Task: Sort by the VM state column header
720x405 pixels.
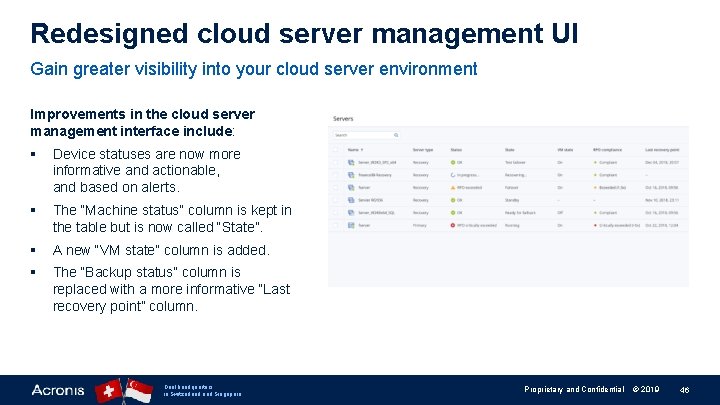Action: coord(565,150)
